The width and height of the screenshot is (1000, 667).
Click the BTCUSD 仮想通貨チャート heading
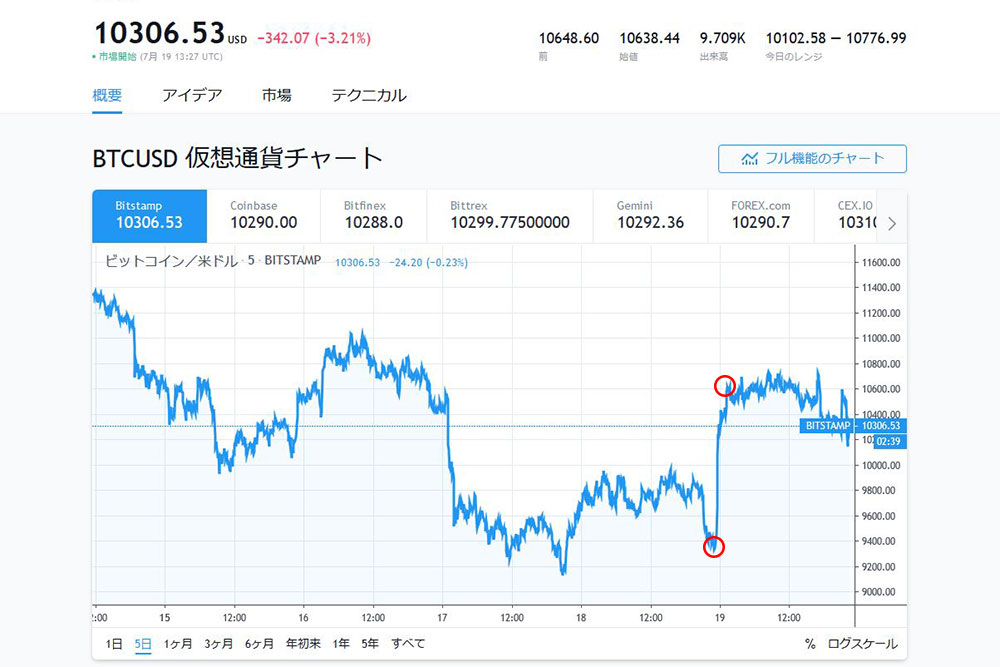237,158
